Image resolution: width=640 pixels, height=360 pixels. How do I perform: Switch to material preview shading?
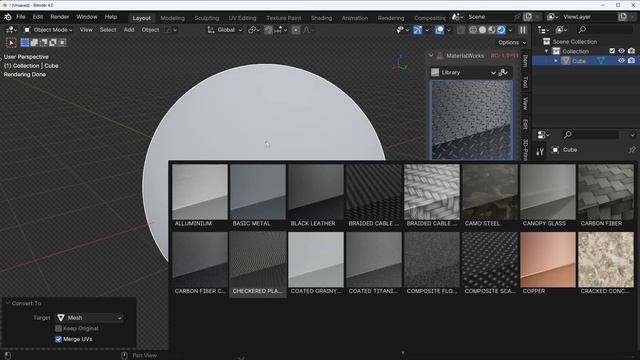tap(492, 30)
